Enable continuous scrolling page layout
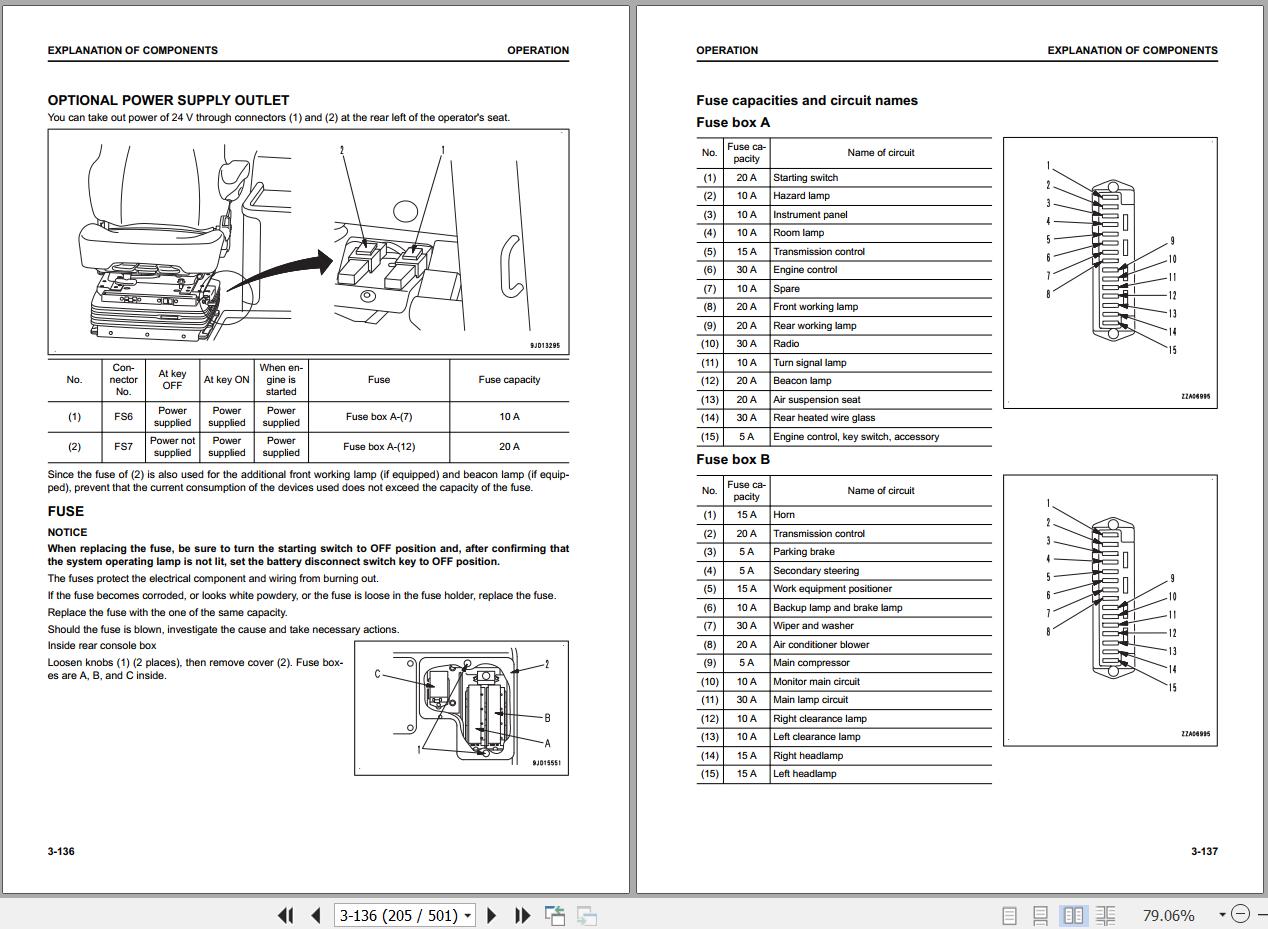 (1041, 915)
